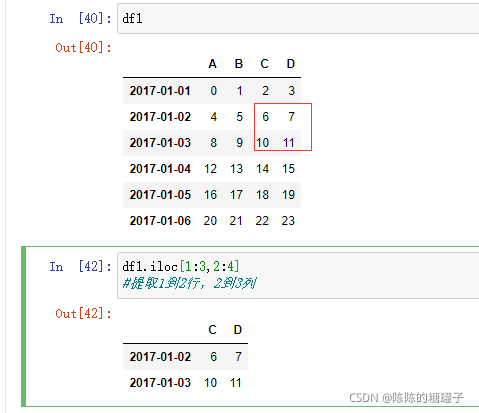Select 2017-01-03 row in second output table
Screen dimensions: 479x413
185,383
